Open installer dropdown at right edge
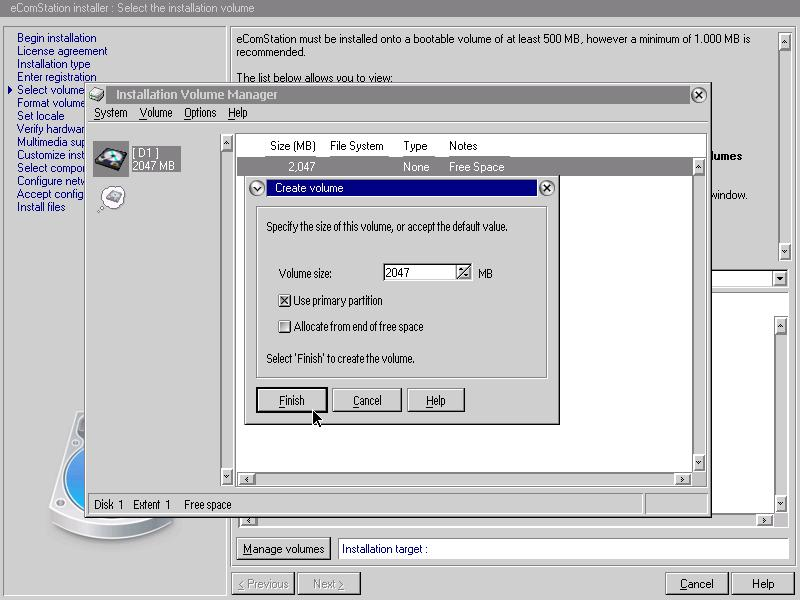The image size is (800, 600). click(x=779, y=279)
